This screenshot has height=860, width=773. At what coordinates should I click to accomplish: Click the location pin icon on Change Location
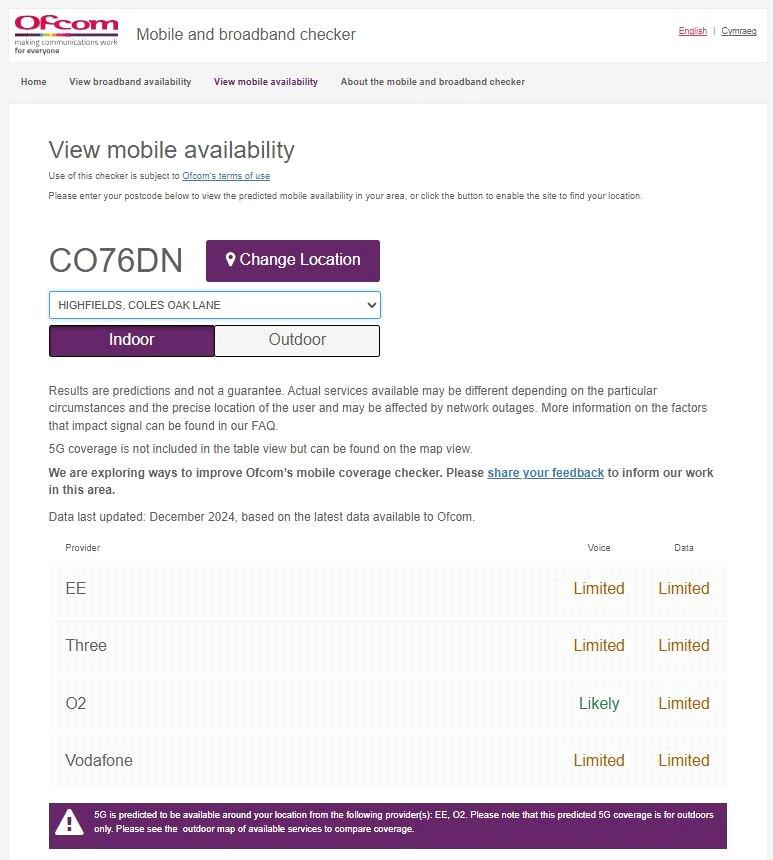point(230,260)
